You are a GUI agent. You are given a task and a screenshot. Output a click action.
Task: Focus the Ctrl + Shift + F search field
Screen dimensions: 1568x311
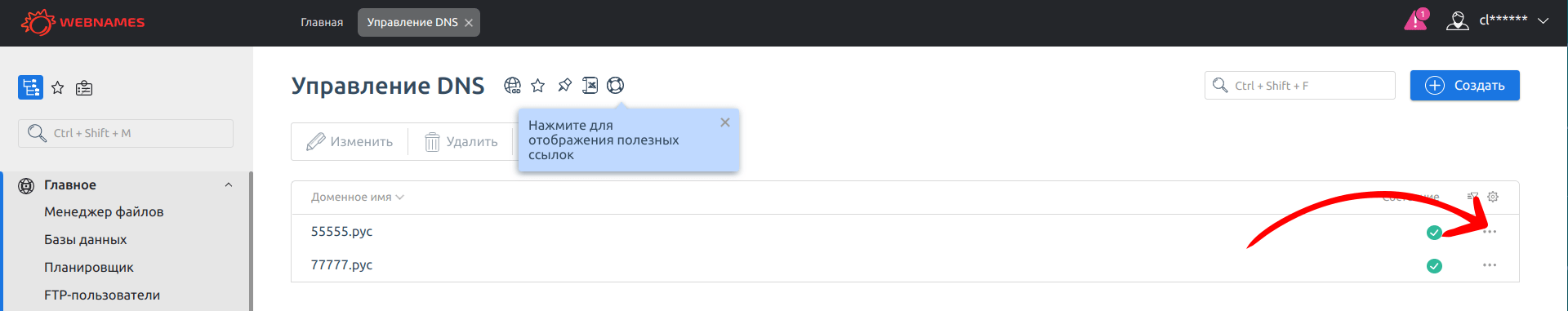coord(1299,86)
